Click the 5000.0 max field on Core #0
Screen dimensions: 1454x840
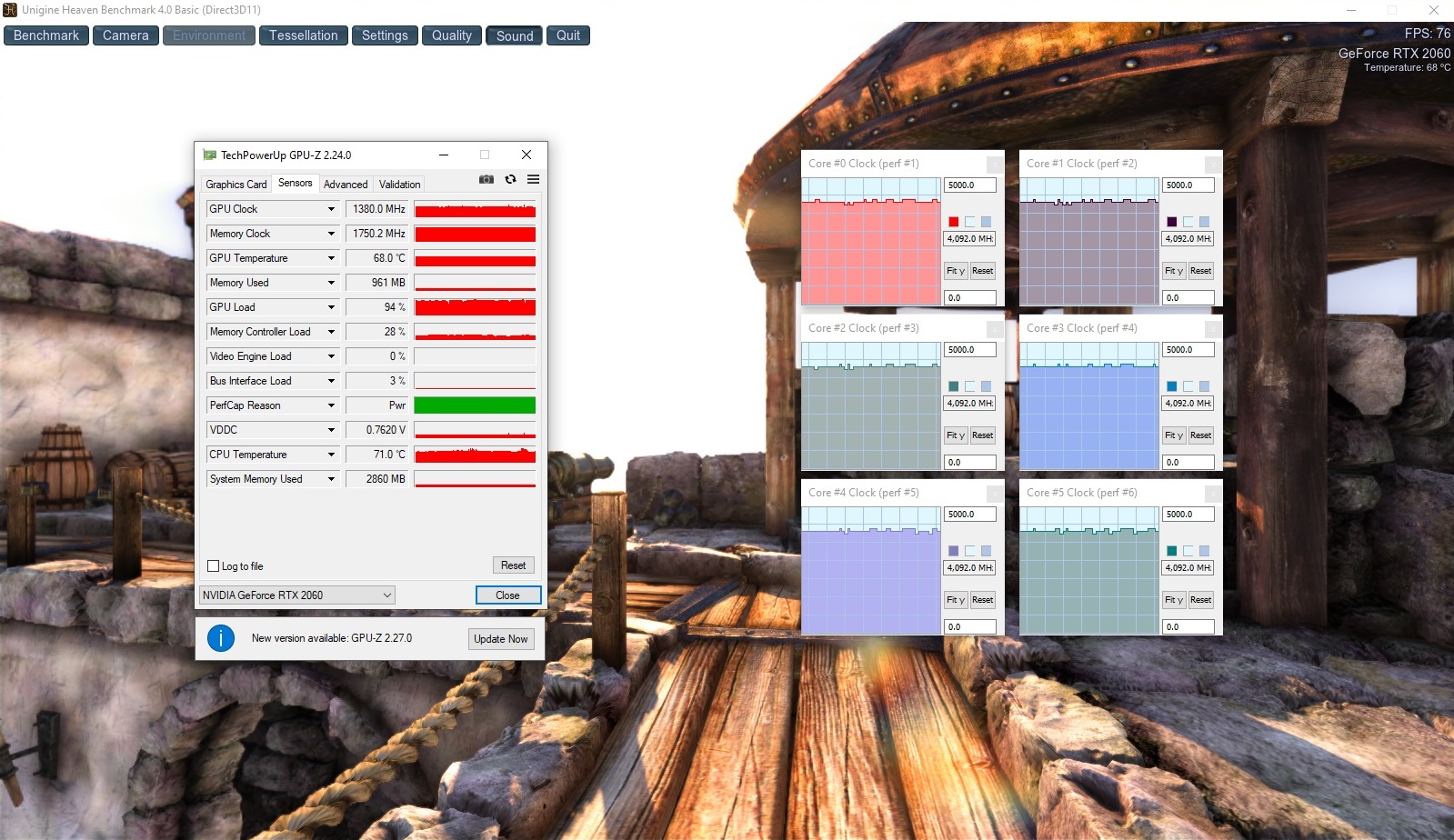click(970, 185)
